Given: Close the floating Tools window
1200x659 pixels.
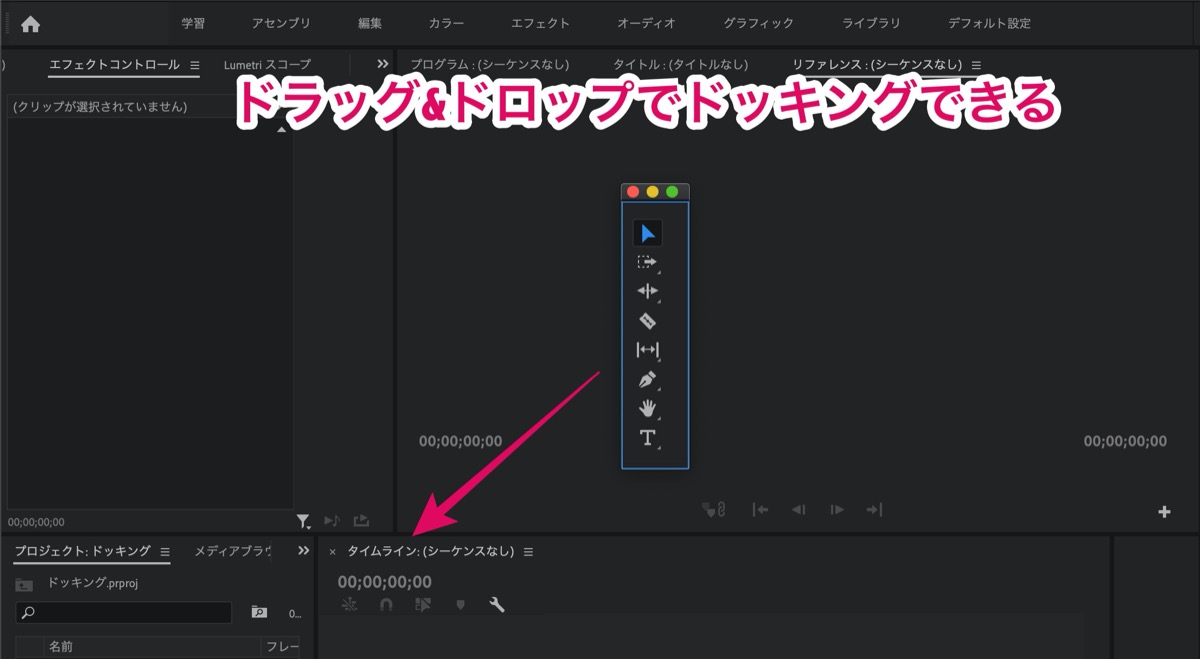Looking at the screenshot, I should pos(633,191).
